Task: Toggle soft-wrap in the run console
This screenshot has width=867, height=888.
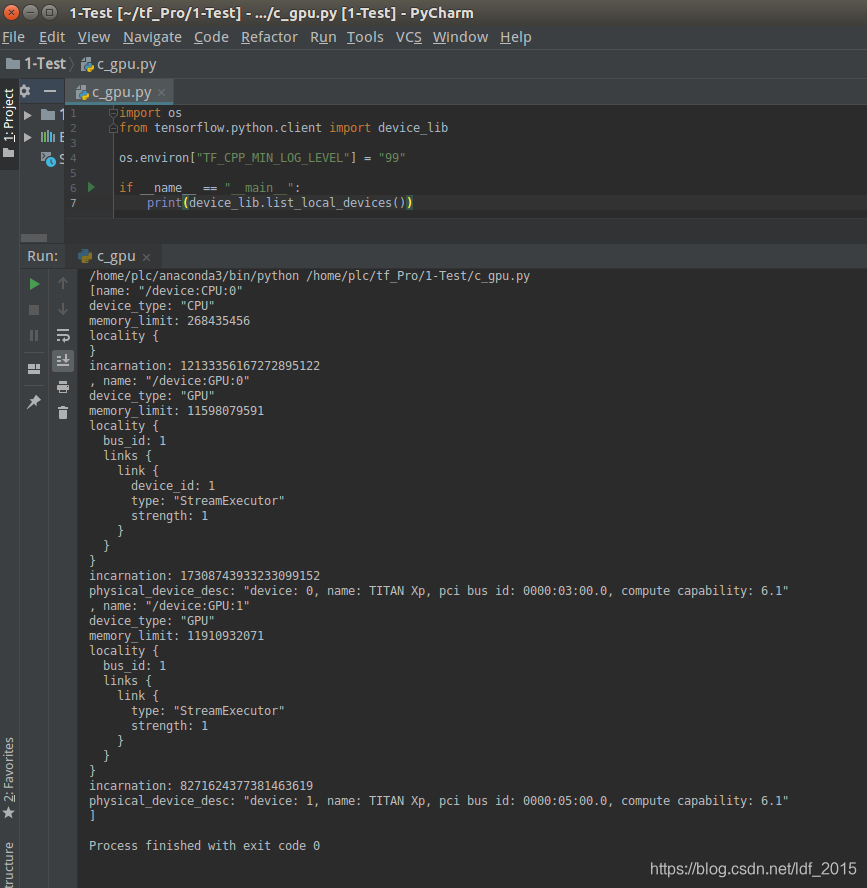Action: (x=63, y=335)
